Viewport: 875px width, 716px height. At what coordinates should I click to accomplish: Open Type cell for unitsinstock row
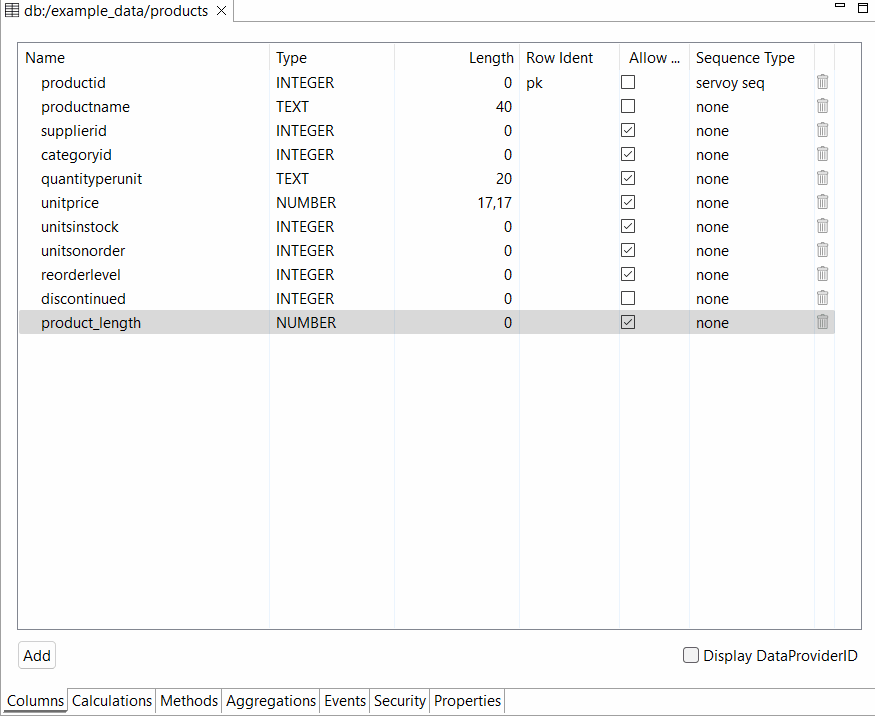[330, 227]
